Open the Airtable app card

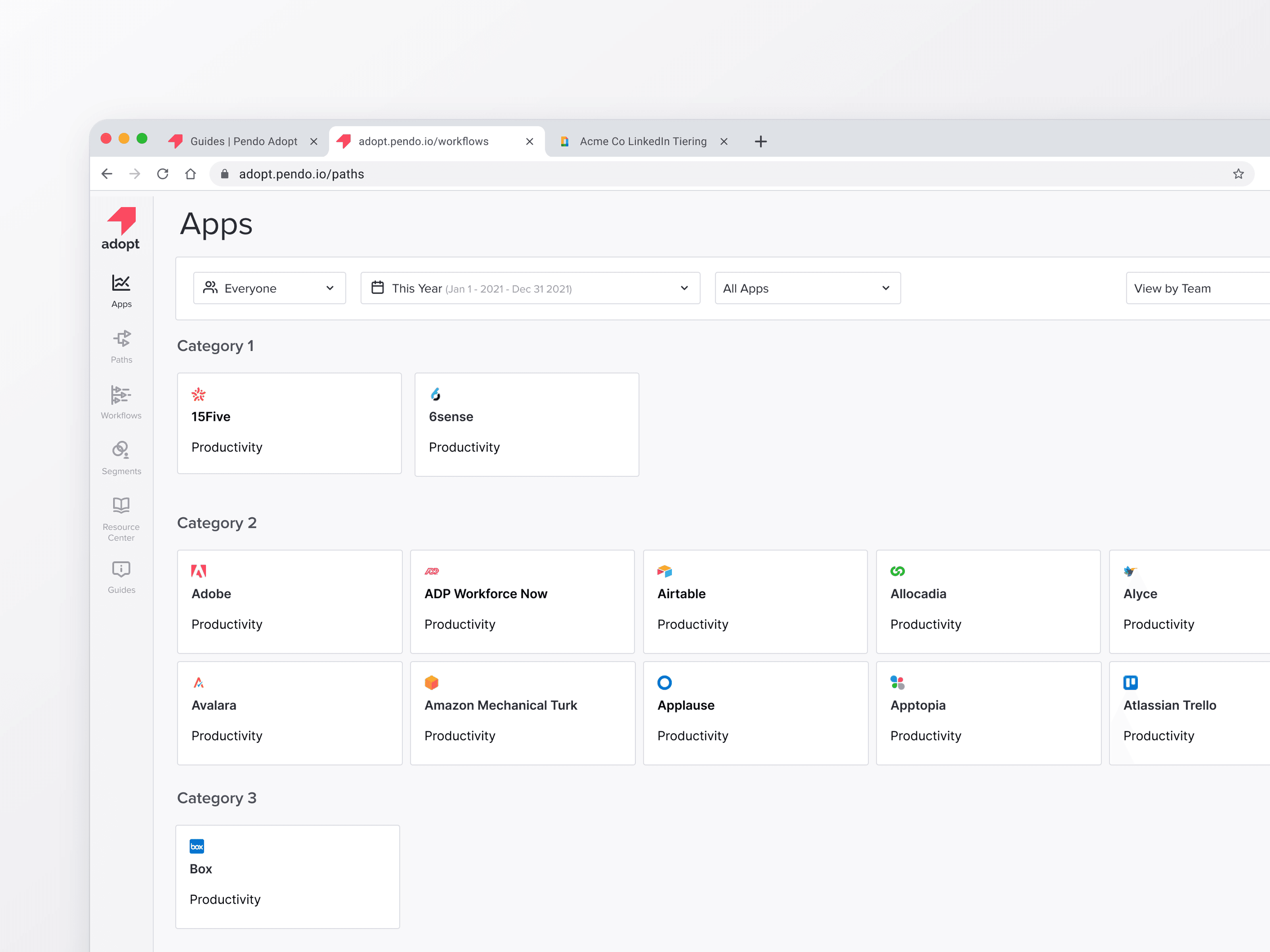756,601
